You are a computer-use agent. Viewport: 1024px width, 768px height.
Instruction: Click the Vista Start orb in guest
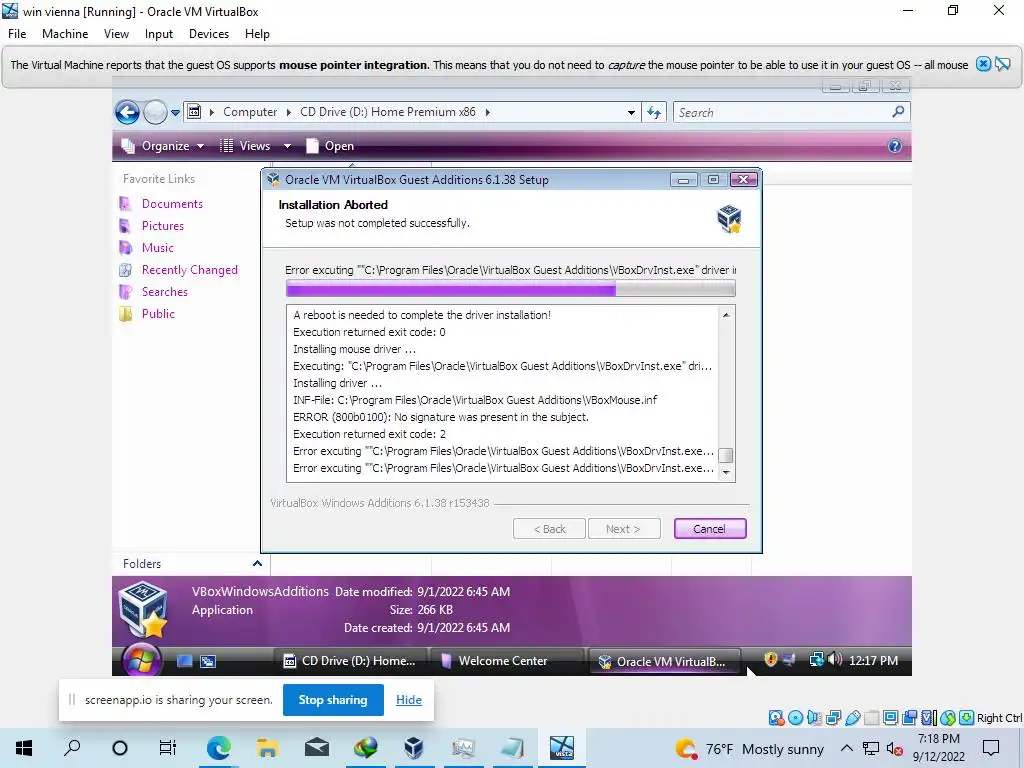(x=140, y=660)
